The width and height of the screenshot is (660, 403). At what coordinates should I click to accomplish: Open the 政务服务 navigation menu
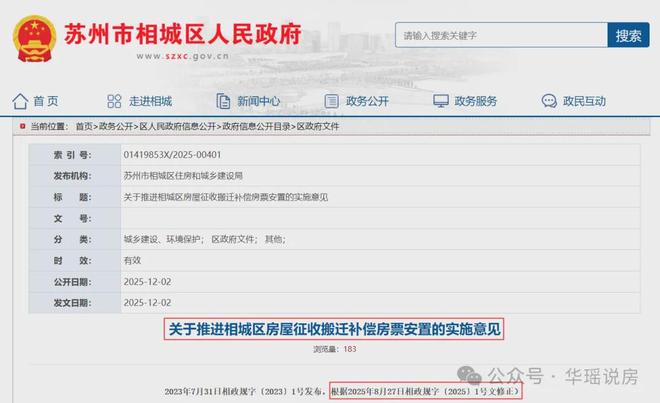coord(476,101)
